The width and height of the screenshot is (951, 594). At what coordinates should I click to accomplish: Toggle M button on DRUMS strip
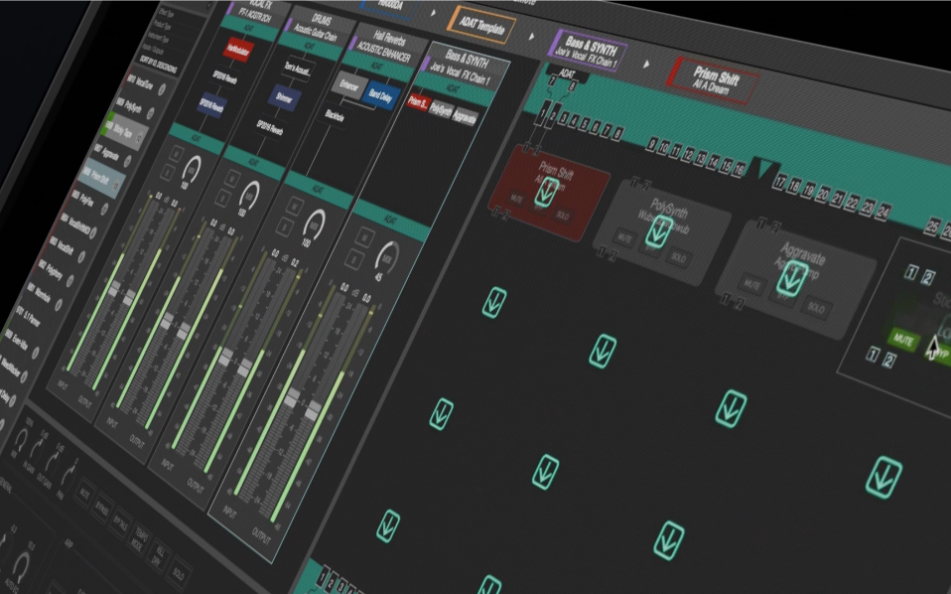[233, 180]
